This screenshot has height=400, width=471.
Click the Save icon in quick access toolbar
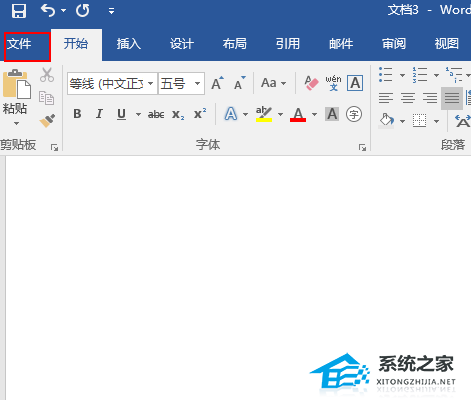19,11
